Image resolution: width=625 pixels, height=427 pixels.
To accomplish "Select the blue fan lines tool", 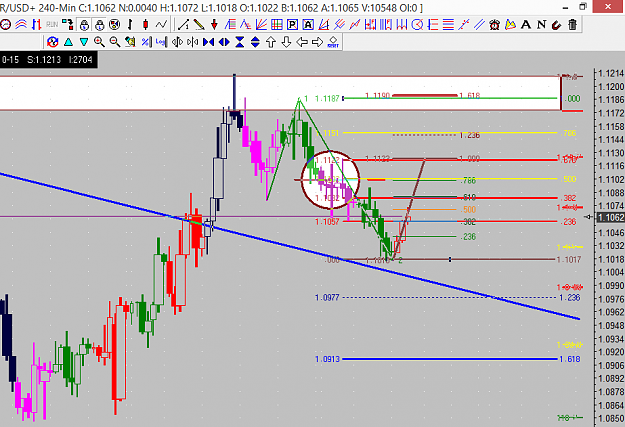I will tap(261, 25).
